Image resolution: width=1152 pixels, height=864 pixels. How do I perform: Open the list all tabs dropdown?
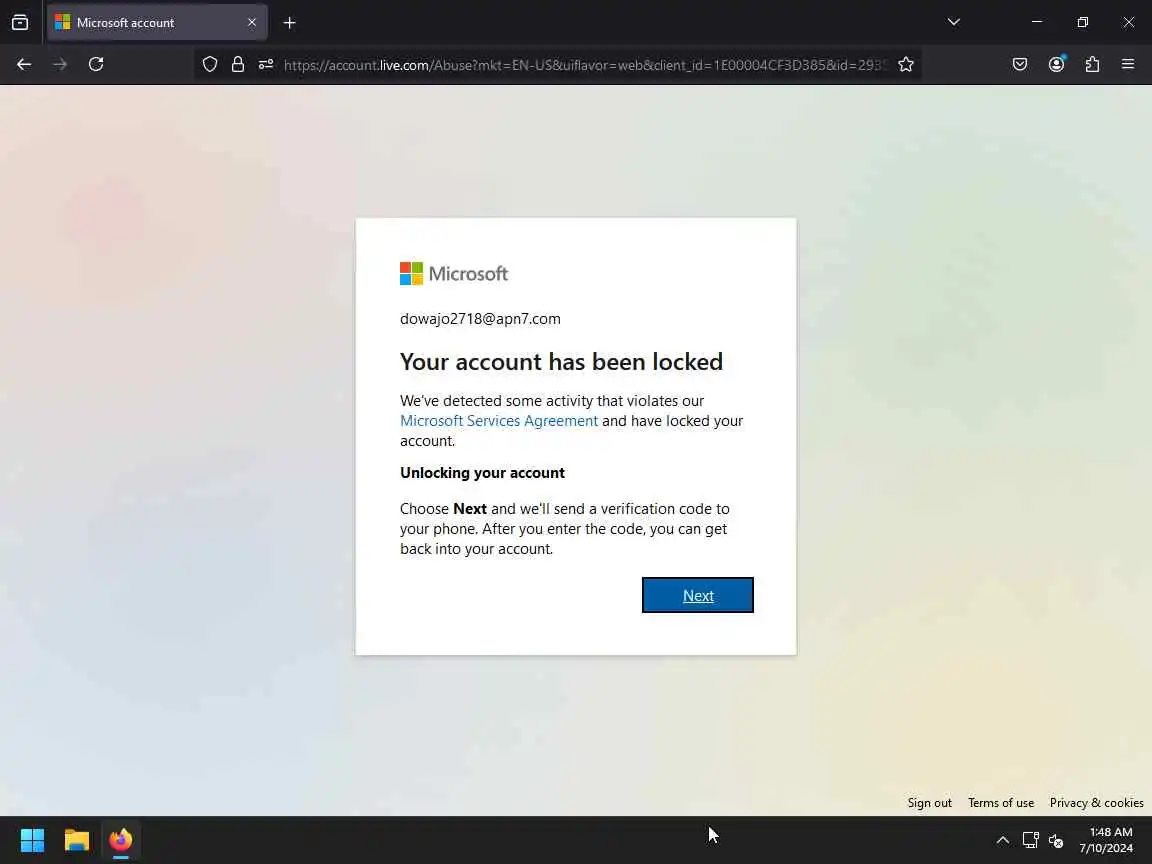pyautogui.click(x=954, y=22)
